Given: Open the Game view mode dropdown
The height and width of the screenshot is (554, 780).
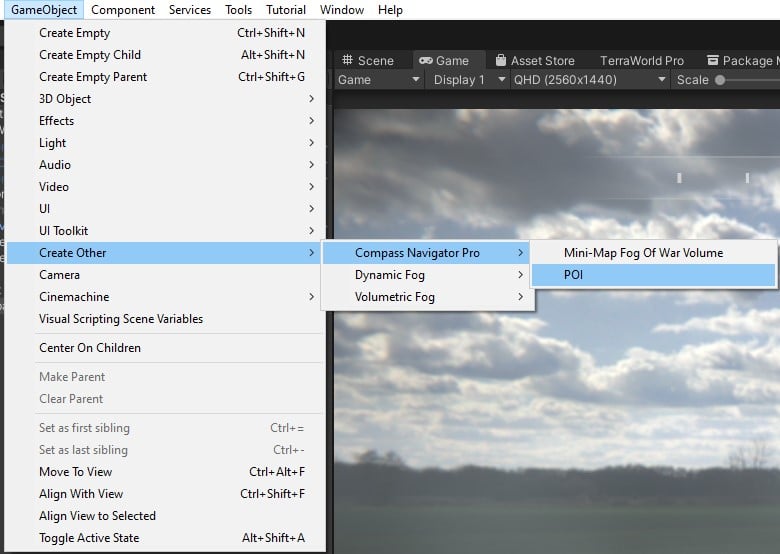Looking at the screenshot, I should tap(378, 80).
